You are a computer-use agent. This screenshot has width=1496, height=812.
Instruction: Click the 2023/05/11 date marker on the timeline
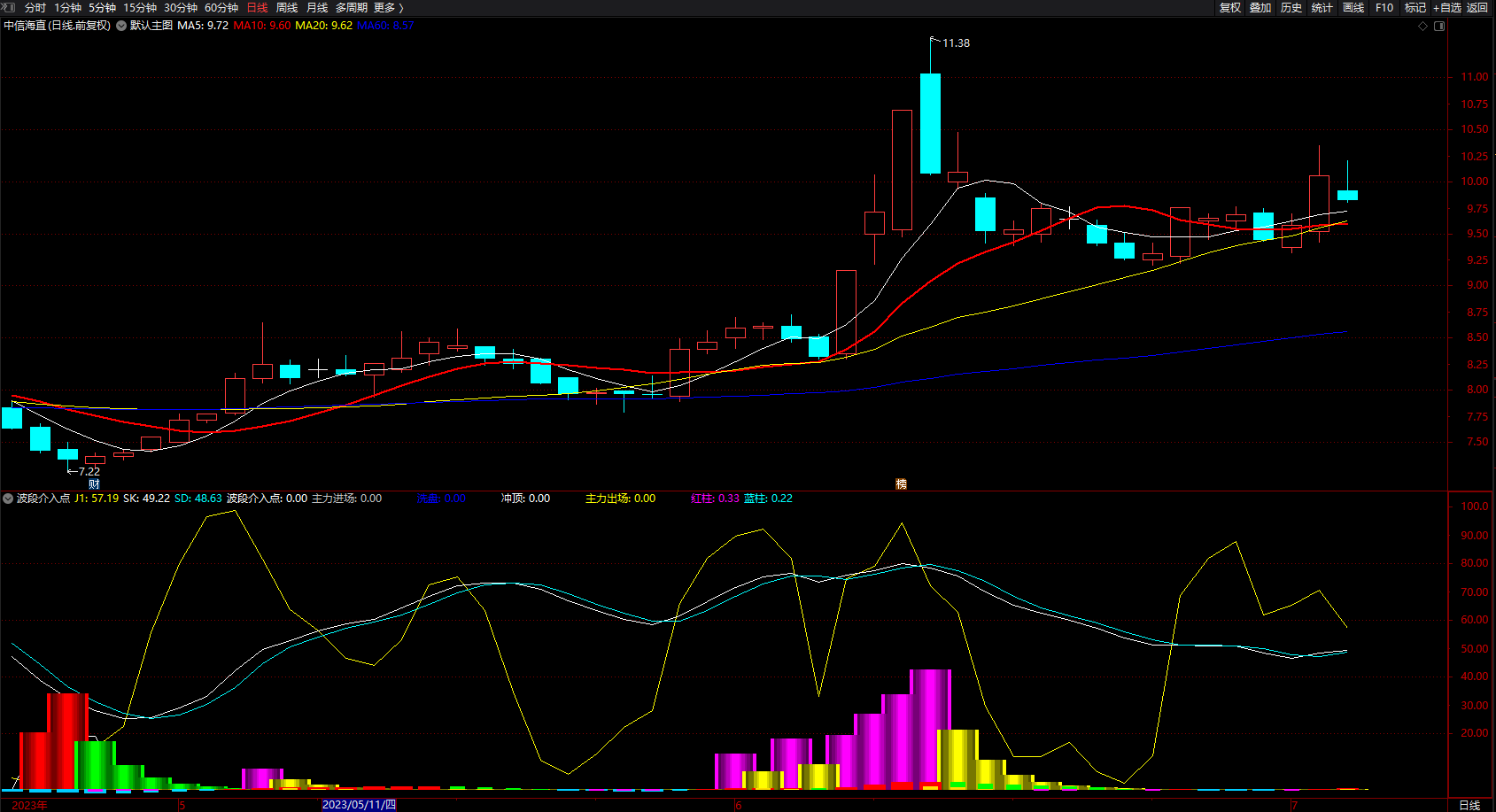pyautogui.click(x=359, y=805)
